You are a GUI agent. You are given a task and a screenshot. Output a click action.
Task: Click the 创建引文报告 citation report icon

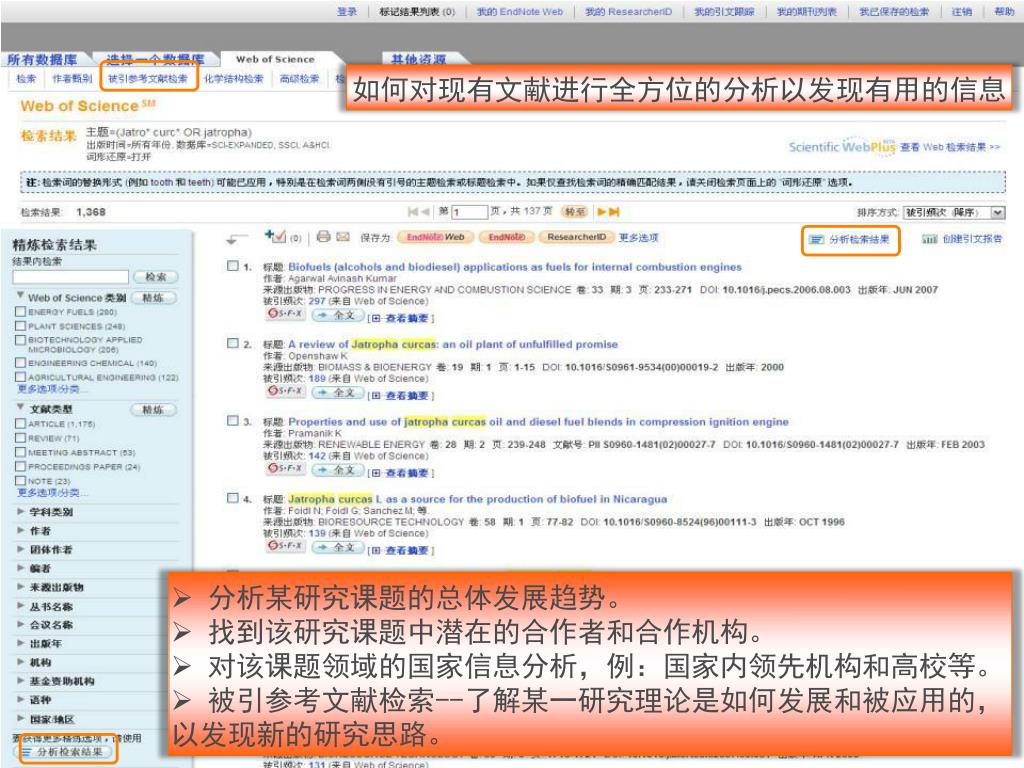(x=929, y=239)
